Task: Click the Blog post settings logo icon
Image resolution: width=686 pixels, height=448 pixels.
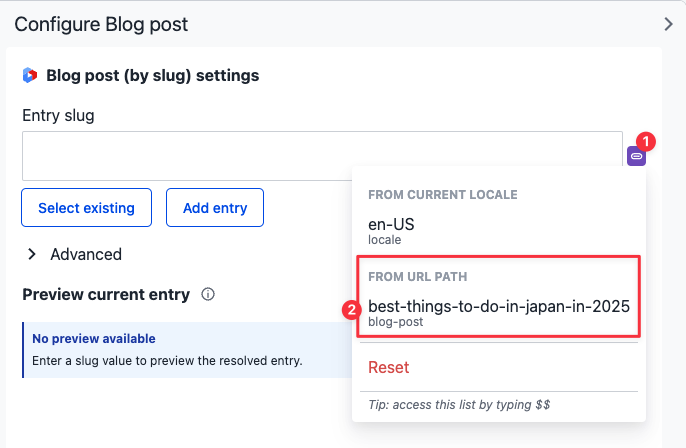Action: pos(30,75)
